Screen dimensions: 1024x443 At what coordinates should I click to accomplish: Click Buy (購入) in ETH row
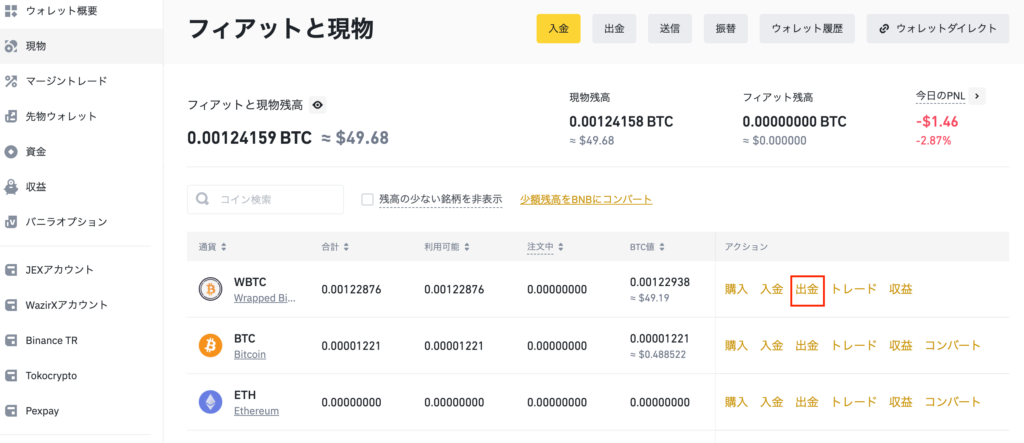pyautogui.click(x=737, y=402)
